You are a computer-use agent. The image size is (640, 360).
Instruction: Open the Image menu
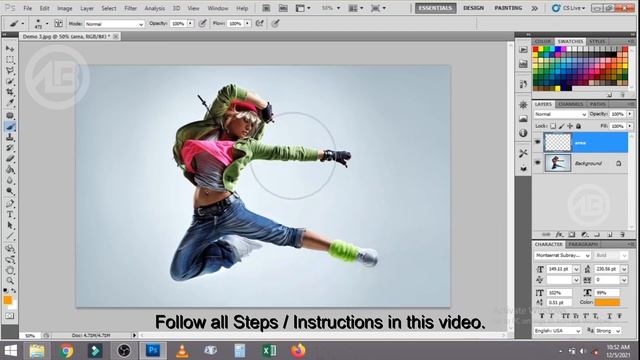64,8
